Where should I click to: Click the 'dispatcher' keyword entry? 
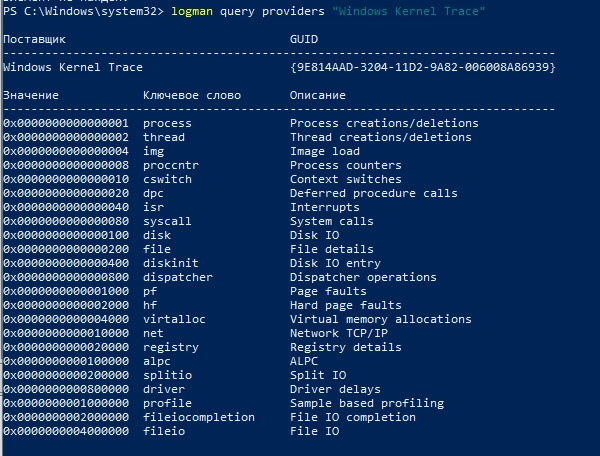point(178,277)
